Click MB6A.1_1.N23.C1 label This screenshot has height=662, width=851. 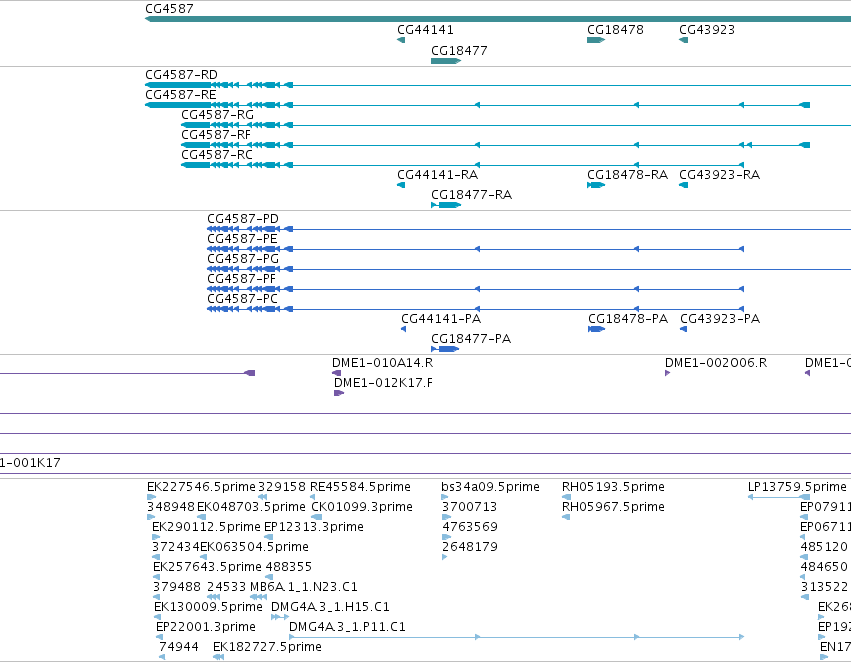304,587
